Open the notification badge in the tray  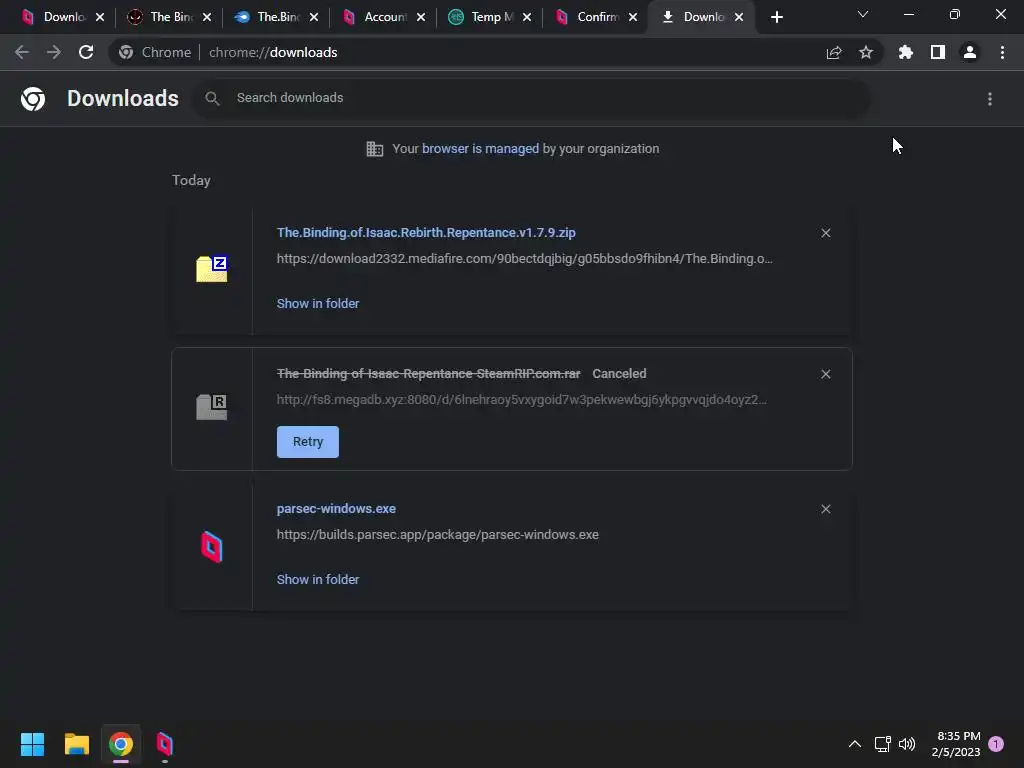pyautogui.click(x=996, y=744)
